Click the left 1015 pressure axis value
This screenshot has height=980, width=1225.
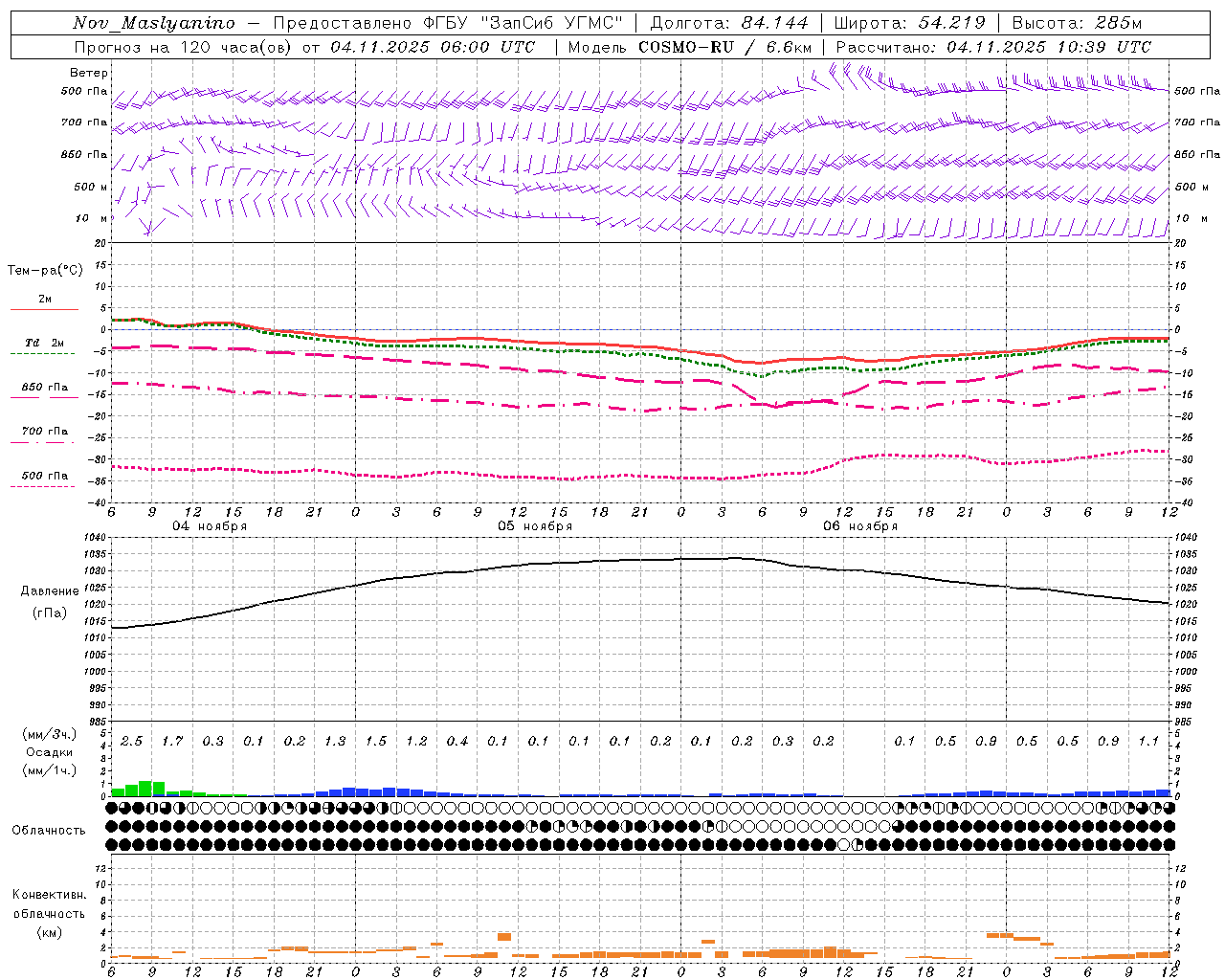[x=96, y=621]
